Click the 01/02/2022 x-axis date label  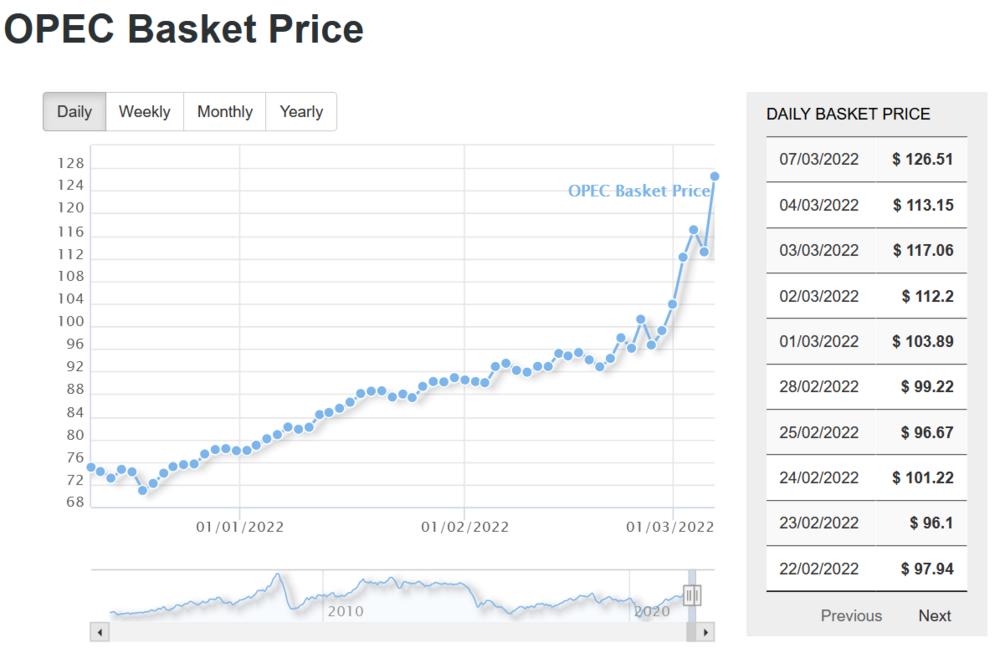coord(464,527)
